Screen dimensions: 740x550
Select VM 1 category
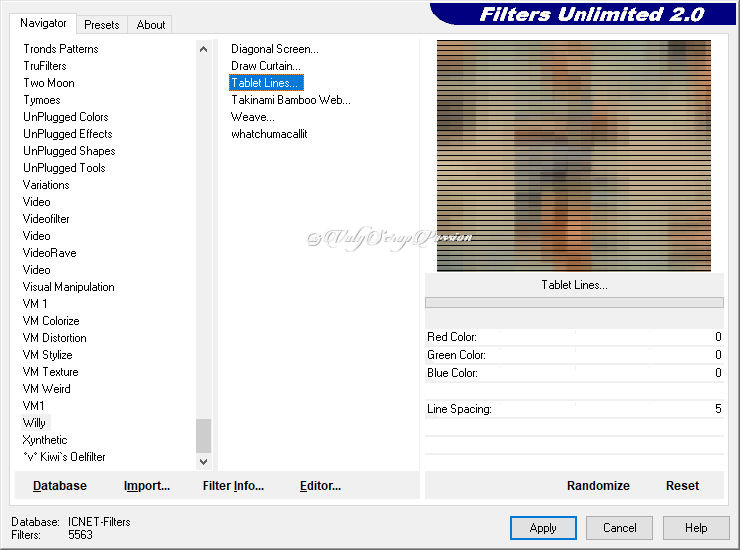35,304
